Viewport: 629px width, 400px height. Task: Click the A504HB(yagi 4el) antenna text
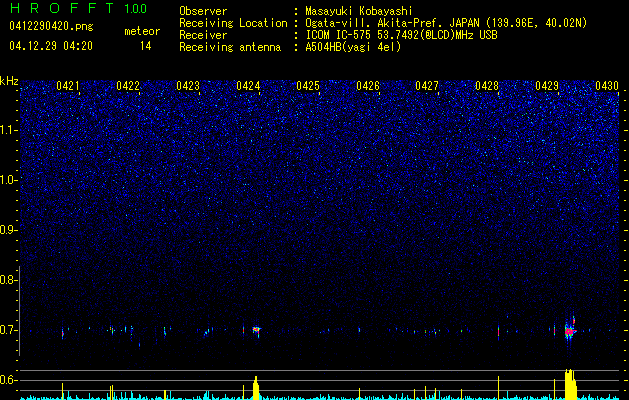tap(353, 47)
